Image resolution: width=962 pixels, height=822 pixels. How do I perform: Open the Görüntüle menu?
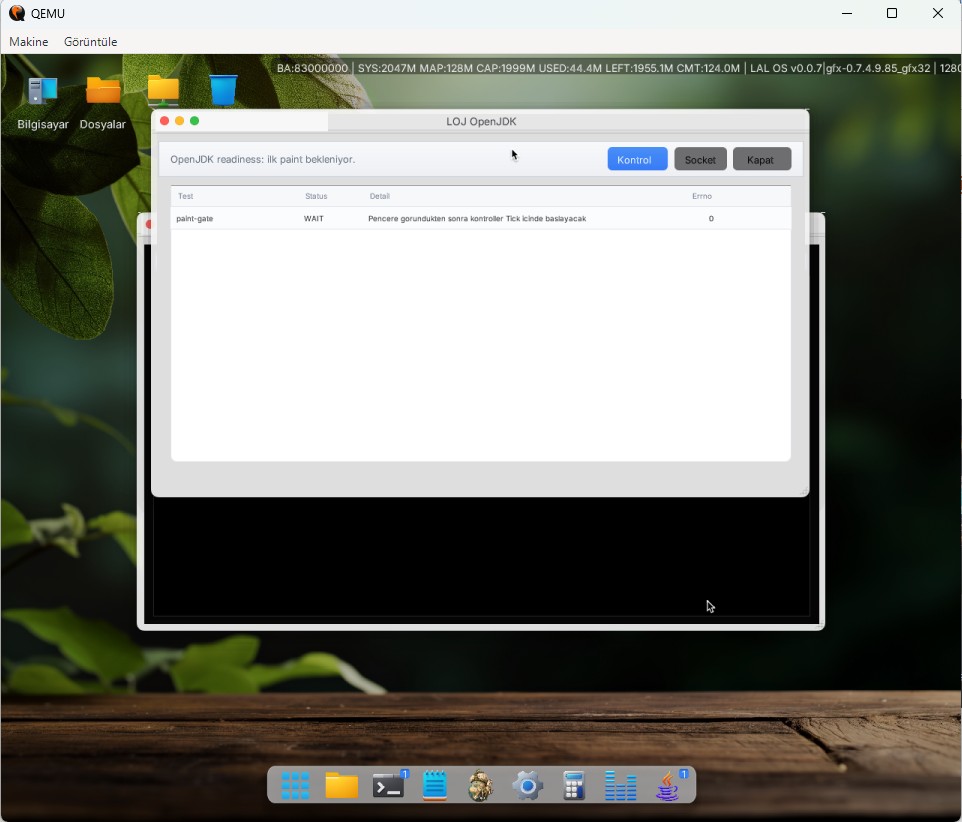[91, 42]
